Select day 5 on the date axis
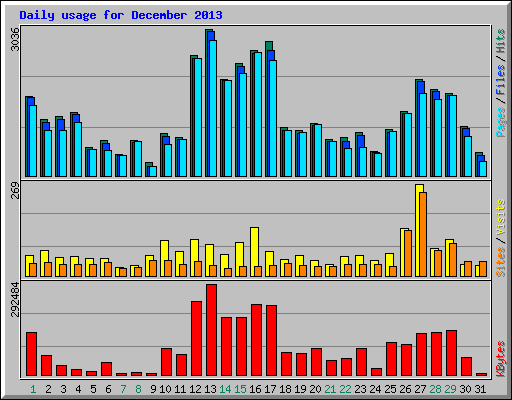This screenshot has width=512, height=400. pos(93,389)
